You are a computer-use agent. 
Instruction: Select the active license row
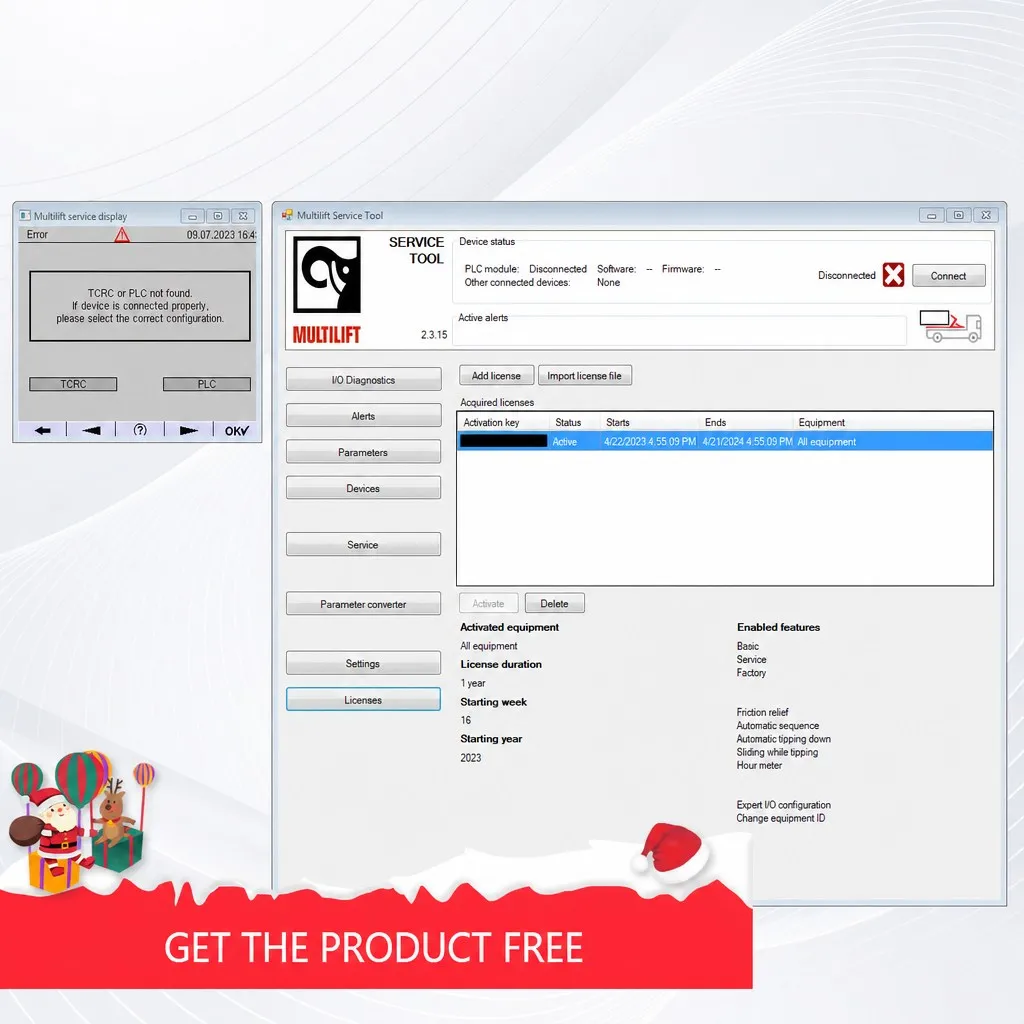click(725, 441)
